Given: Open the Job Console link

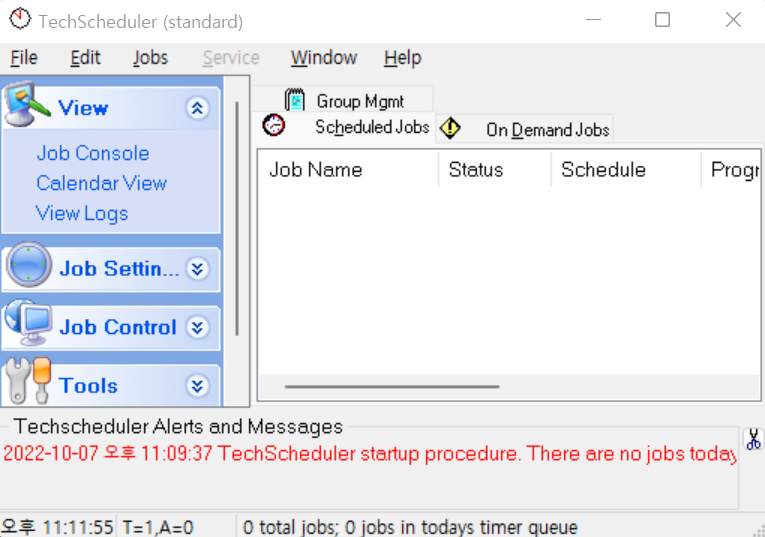Looking at the screenshot, I should 93,153.
